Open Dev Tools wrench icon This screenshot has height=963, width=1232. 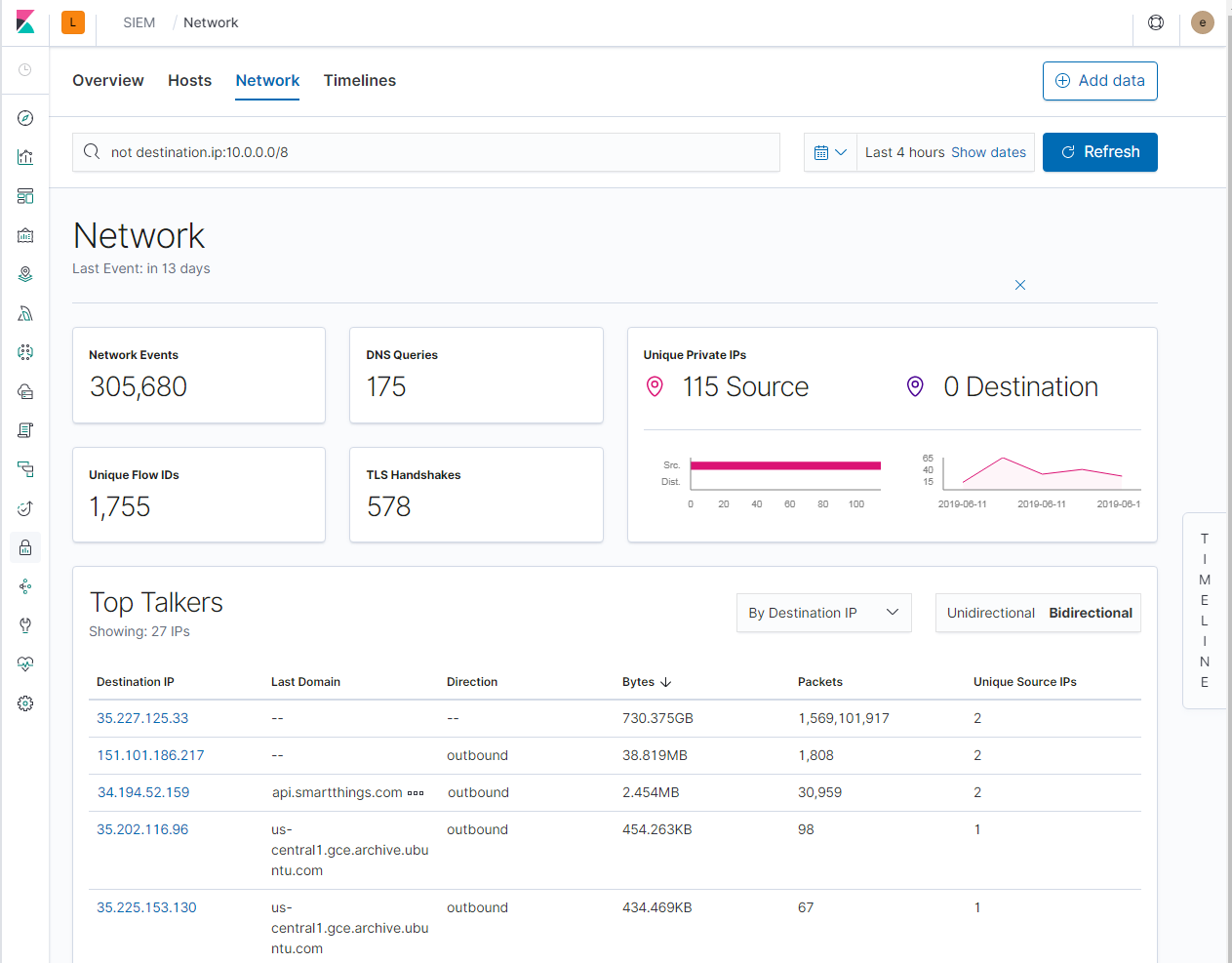24,625
